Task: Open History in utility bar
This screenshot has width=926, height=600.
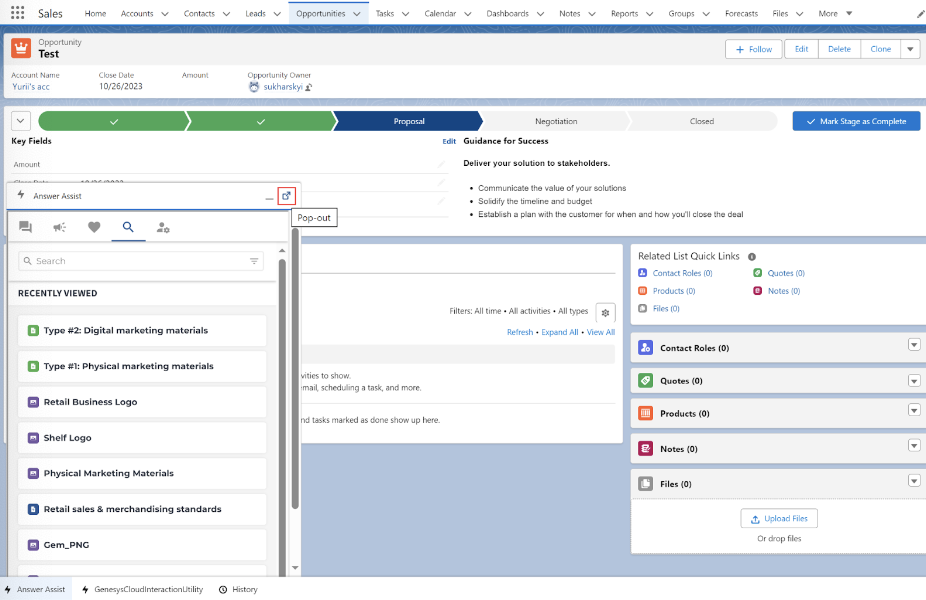Action: point(238,589)
